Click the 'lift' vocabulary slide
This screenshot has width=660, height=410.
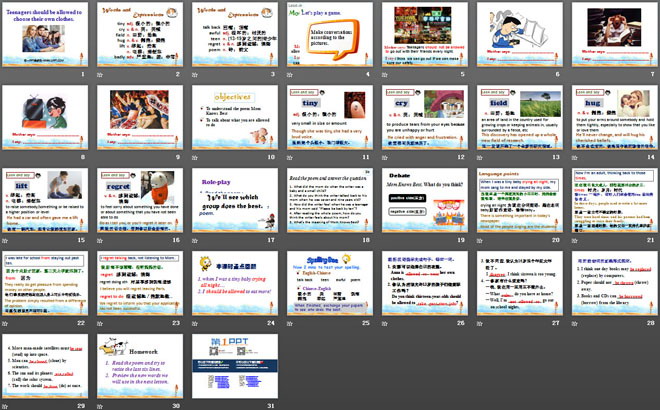[x=46, y=199]
